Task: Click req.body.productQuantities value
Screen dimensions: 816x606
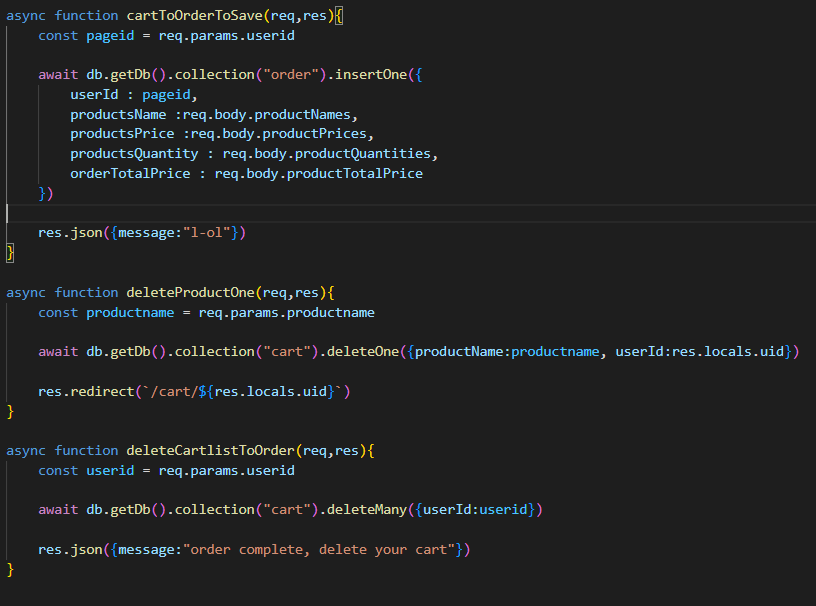Action: click(327, 154)
